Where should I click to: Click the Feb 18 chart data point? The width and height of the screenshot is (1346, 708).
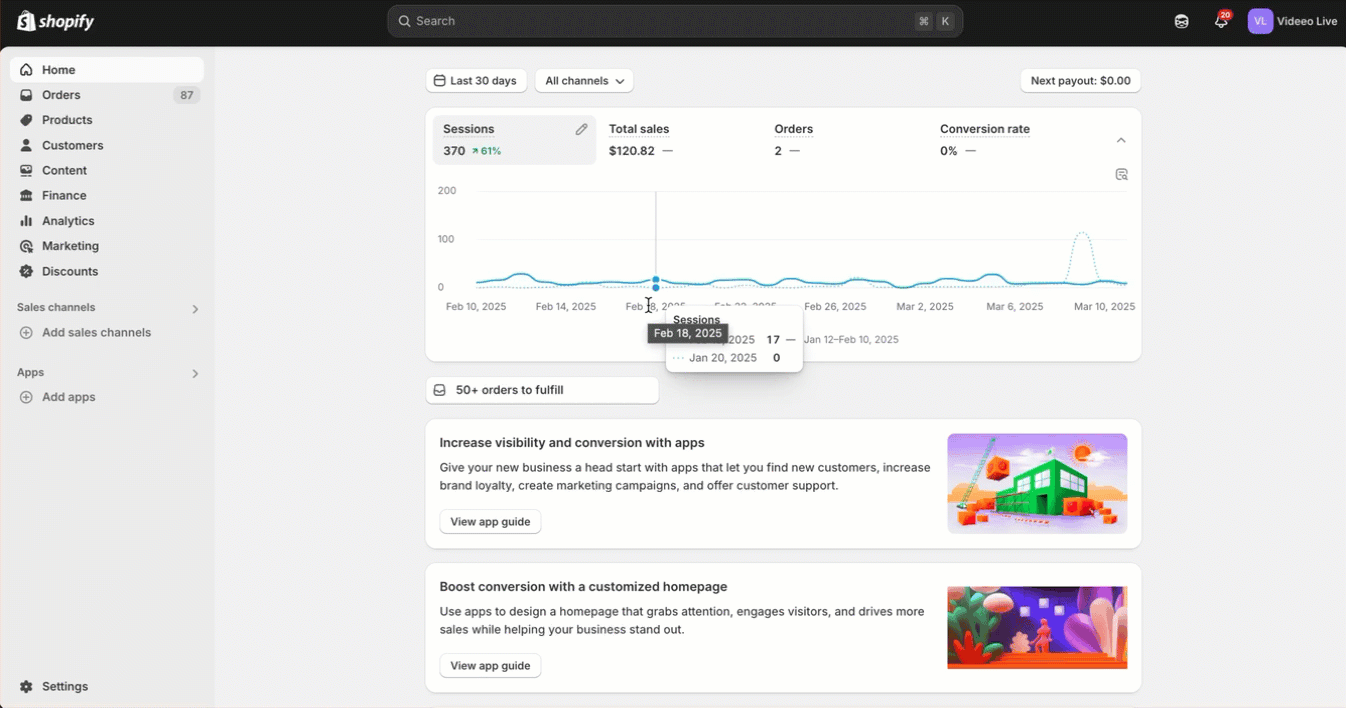pos(656,280)
